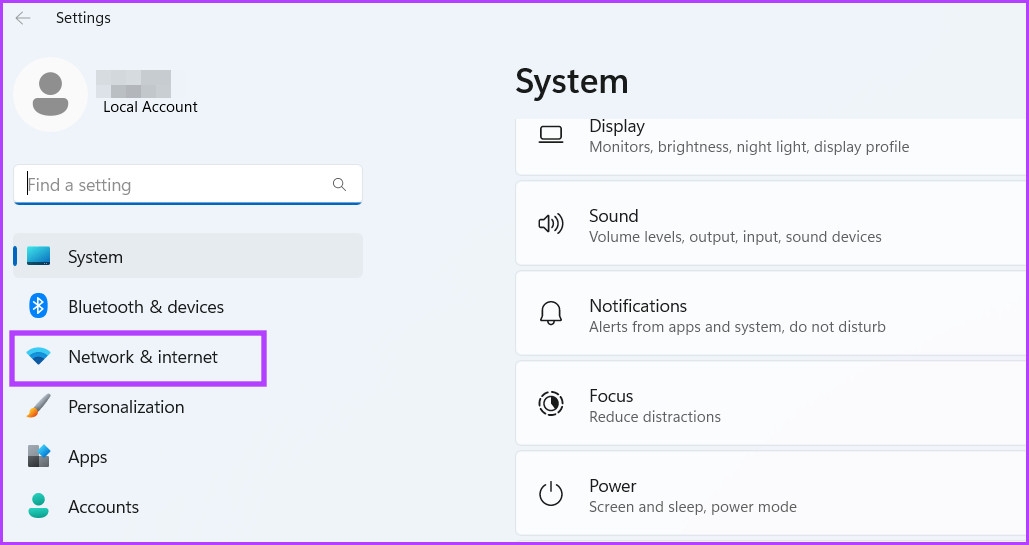The width and height of the screenshot is (1029, 545).
Task: Open Notifications settings card
Action: (x=770, y=313)
